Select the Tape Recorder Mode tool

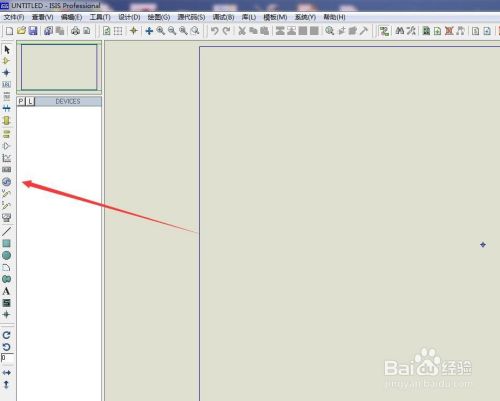(x=6, y=170)
